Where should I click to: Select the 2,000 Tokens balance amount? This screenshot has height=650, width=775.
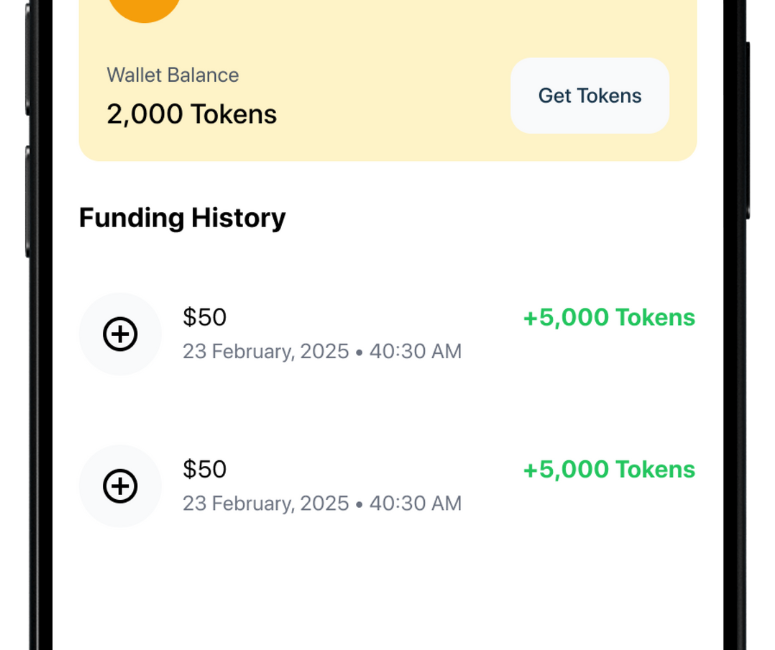(x=192, y=114)
